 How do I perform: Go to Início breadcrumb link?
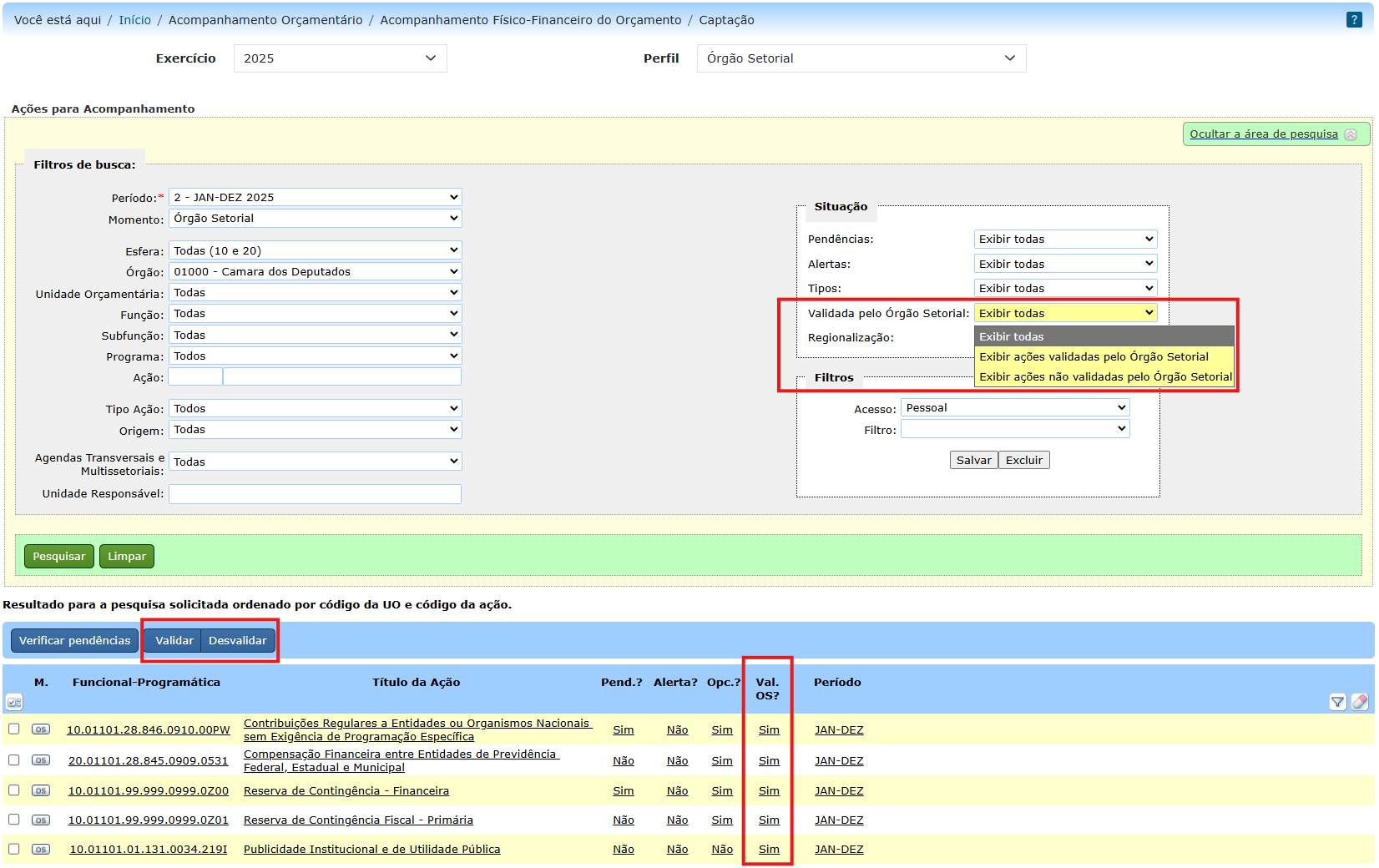pos(134,20)
